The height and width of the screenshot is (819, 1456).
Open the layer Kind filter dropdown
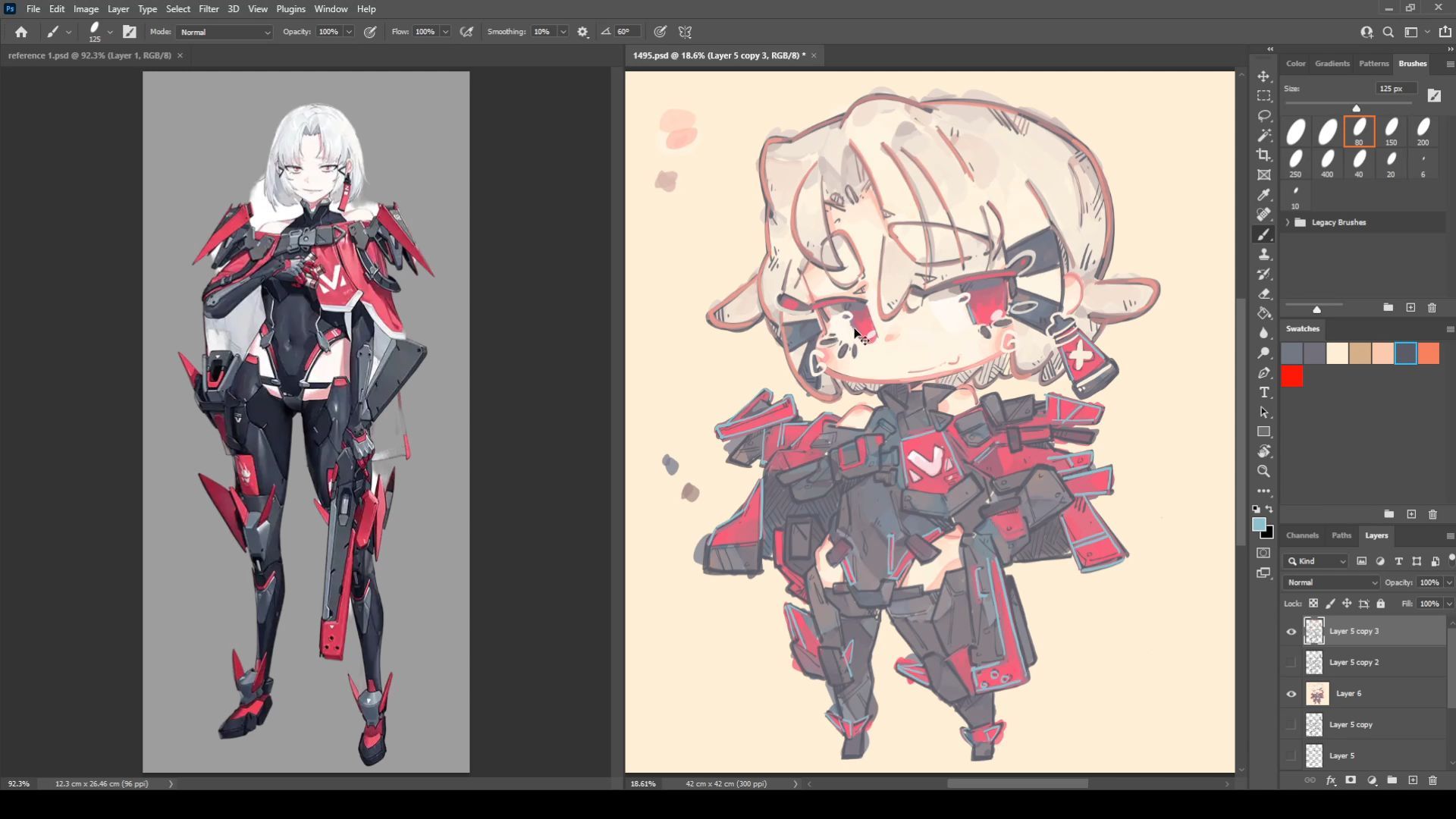pos(1316,561)
